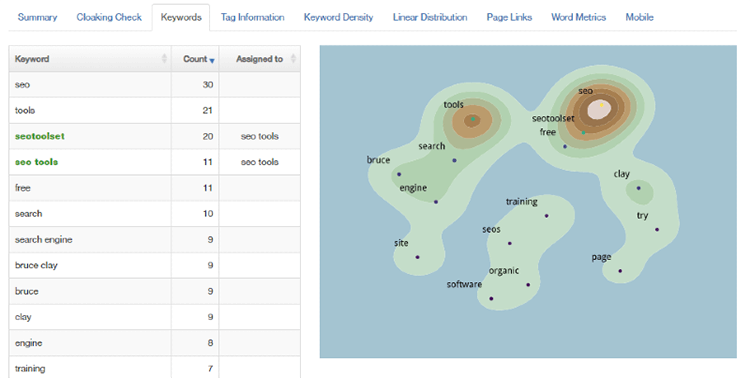
Task: Click count value 21 for tools
Action: point(208,111)
